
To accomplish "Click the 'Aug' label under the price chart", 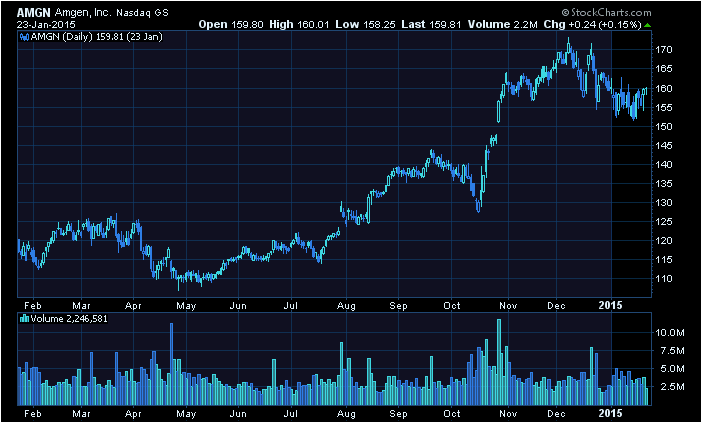I will [x=346, y=306].
